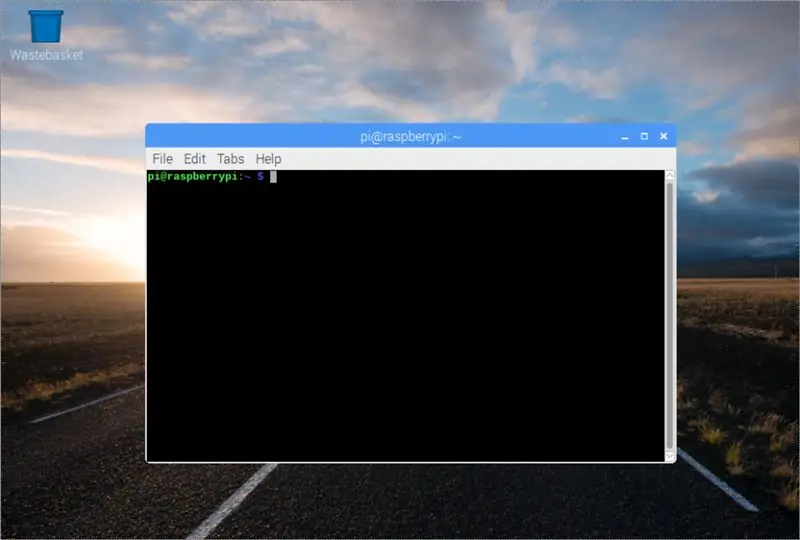This screenshot has width=800, height=540.
Task: Close the pi@raspberrypi terminal window
Action: click(664, 136)
